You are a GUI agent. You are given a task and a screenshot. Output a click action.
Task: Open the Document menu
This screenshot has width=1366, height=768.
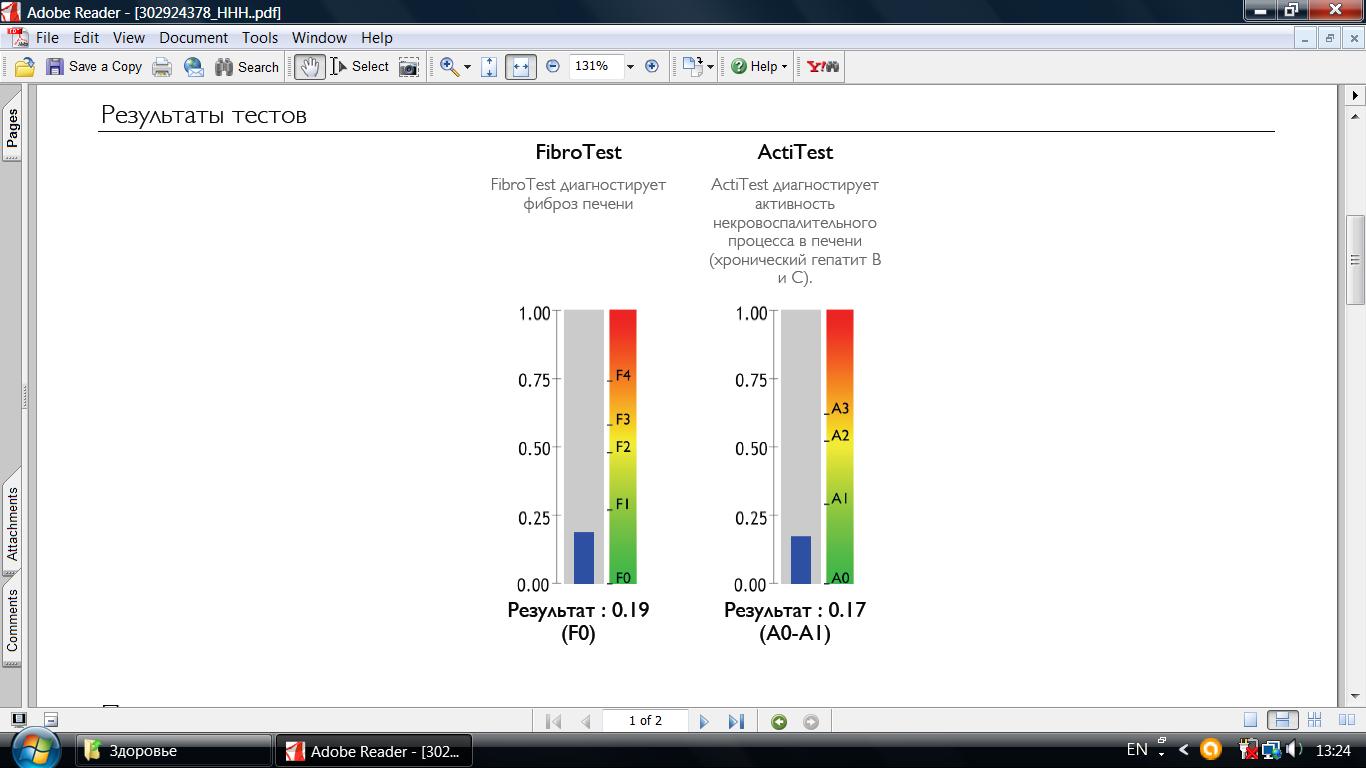(194, 38)
